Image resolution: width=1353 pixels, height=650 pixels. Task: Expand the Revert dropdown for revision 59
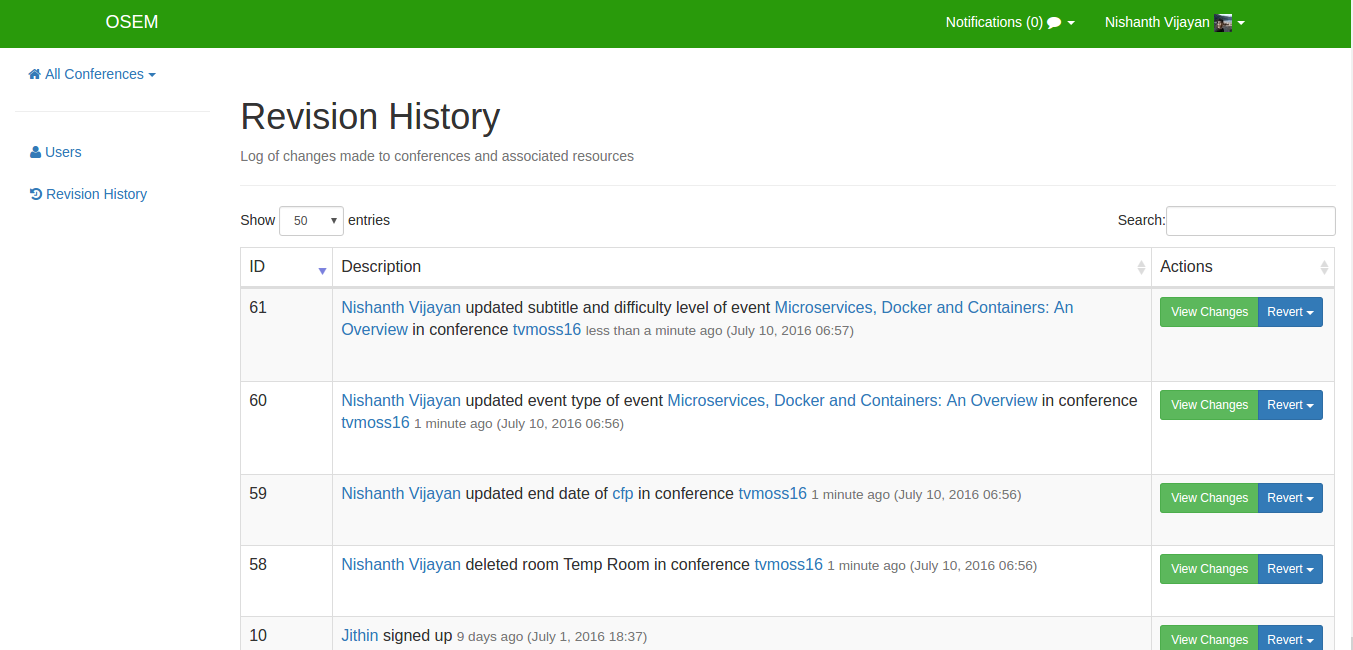click(1290, 498)
